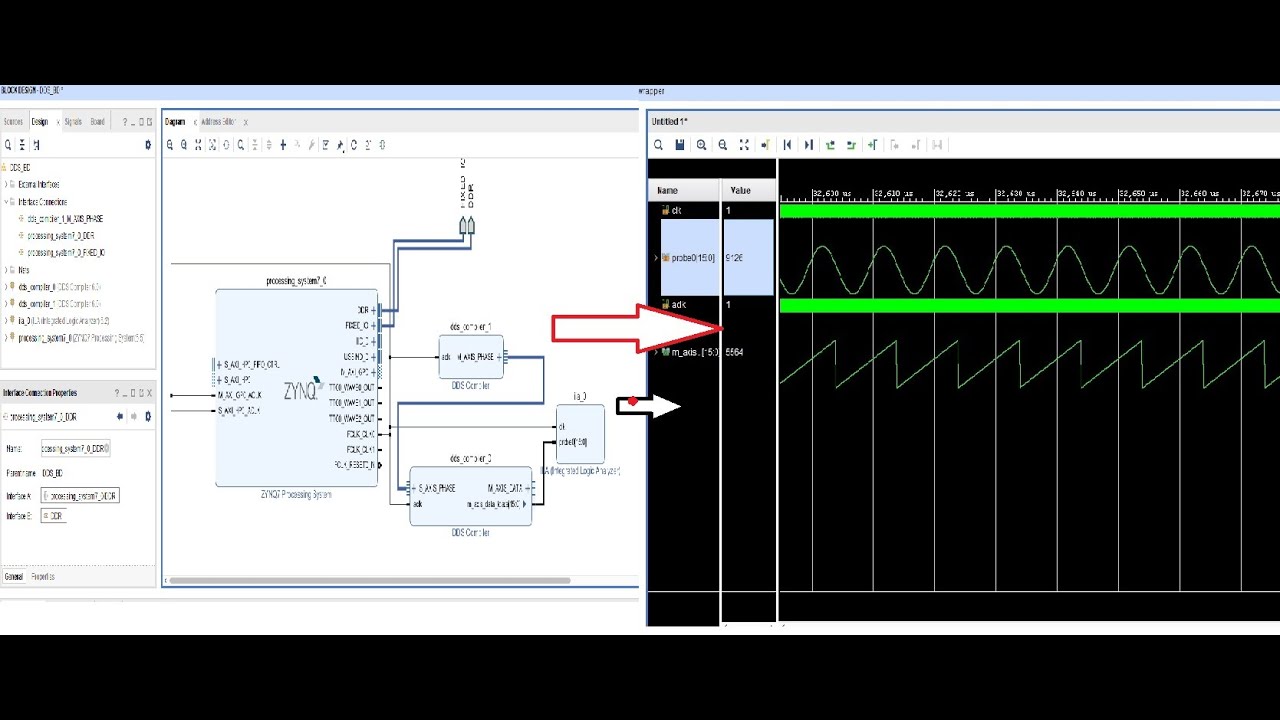Go to next transition in waveform
This screenshot has width=1280, height=720.
pos(851,145)
